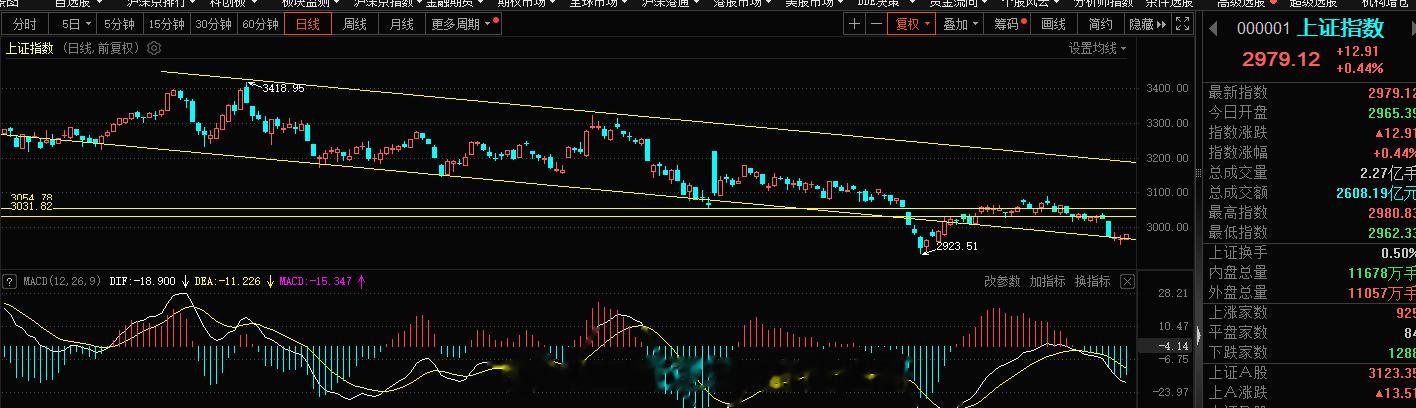1416x408 pixels.
Task: Expand the 设置均线 moving average dropdown
Action: (x=1098, y=48)
